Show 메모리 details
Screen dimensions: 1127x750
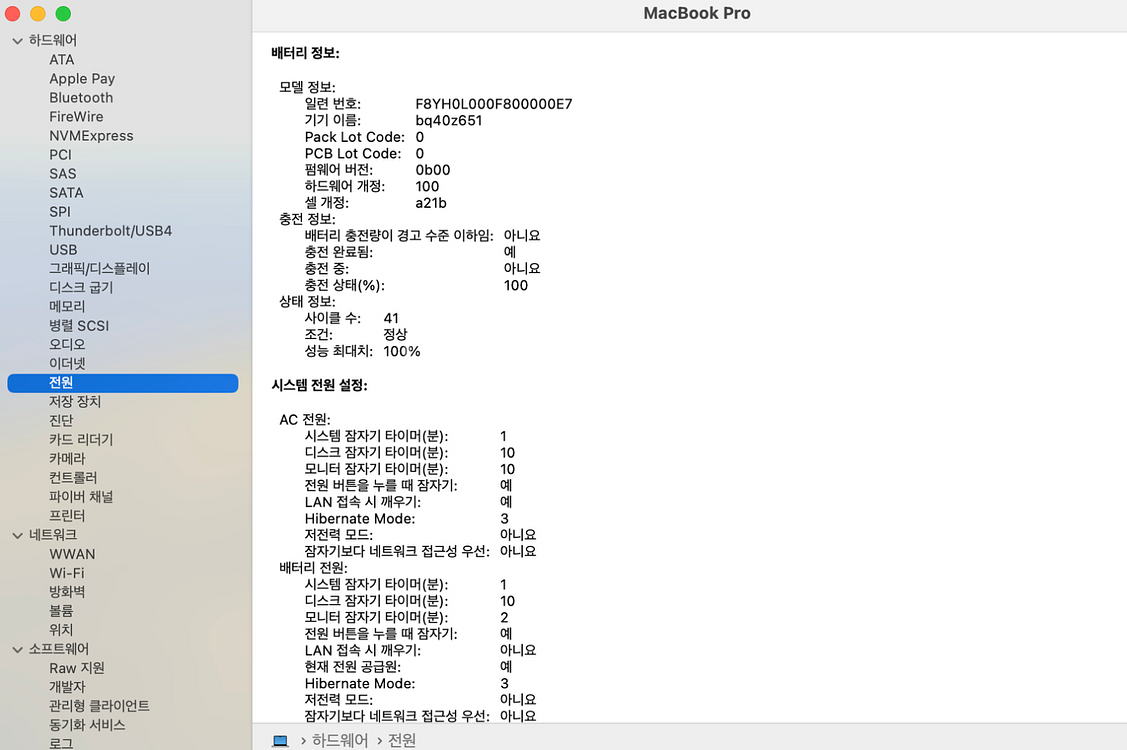click(67, 306)
